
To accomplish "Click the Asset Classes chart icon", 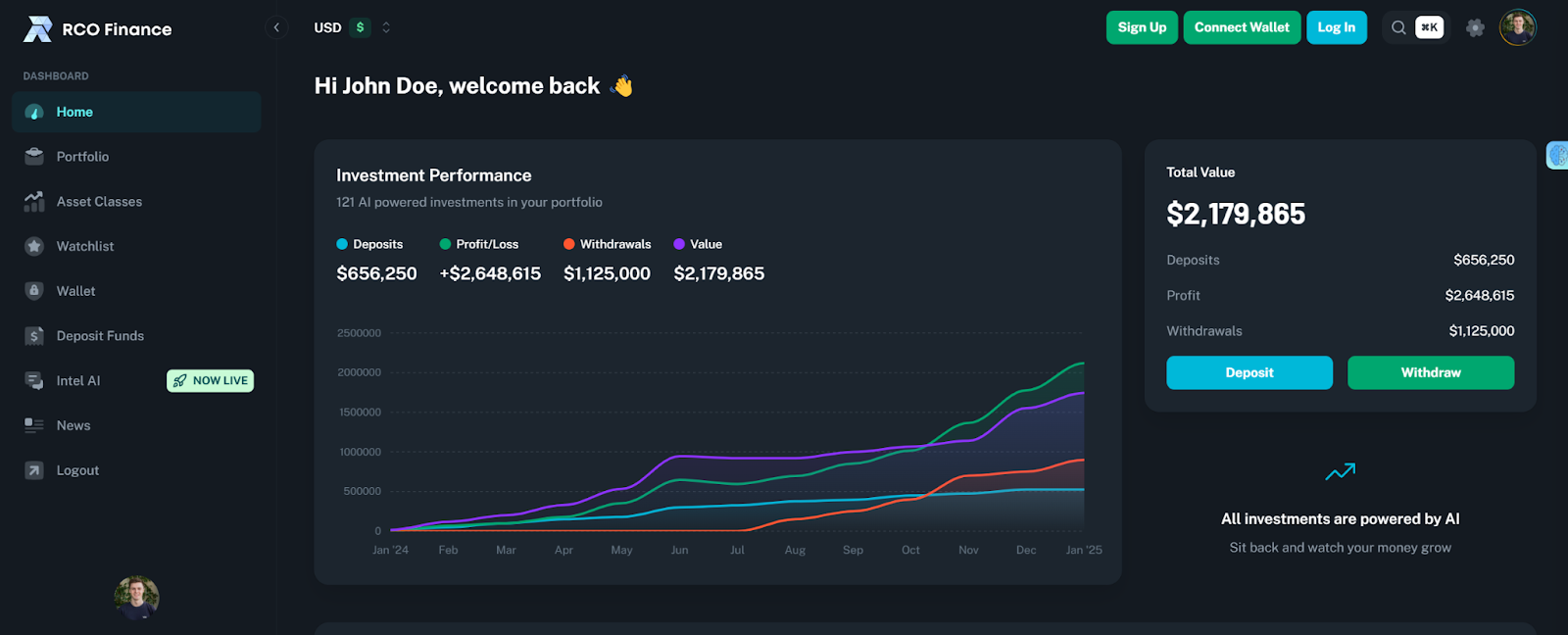I will point(34,202).
